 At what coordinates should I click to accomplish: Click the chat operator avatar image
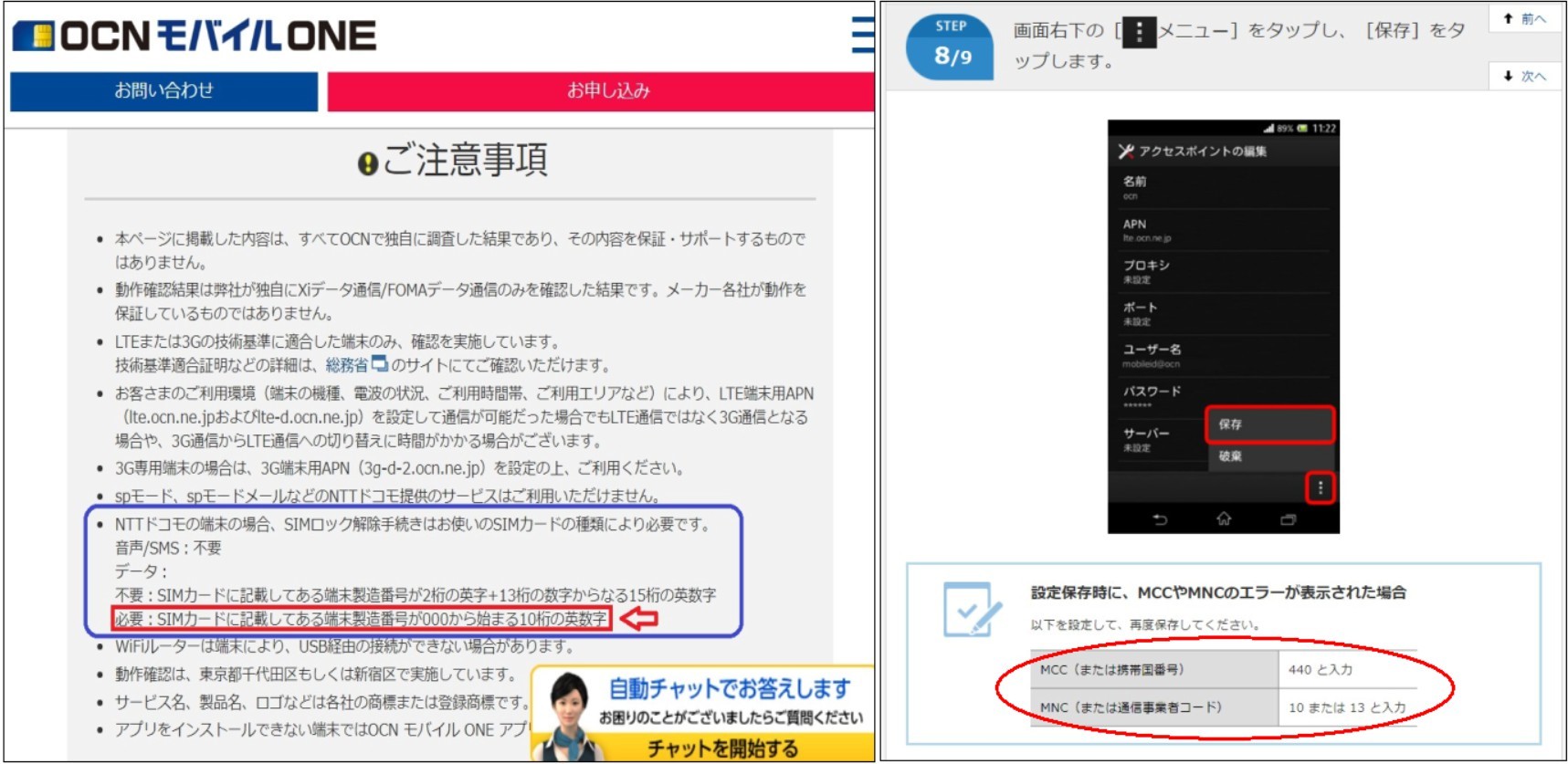[x=569, y=715]
